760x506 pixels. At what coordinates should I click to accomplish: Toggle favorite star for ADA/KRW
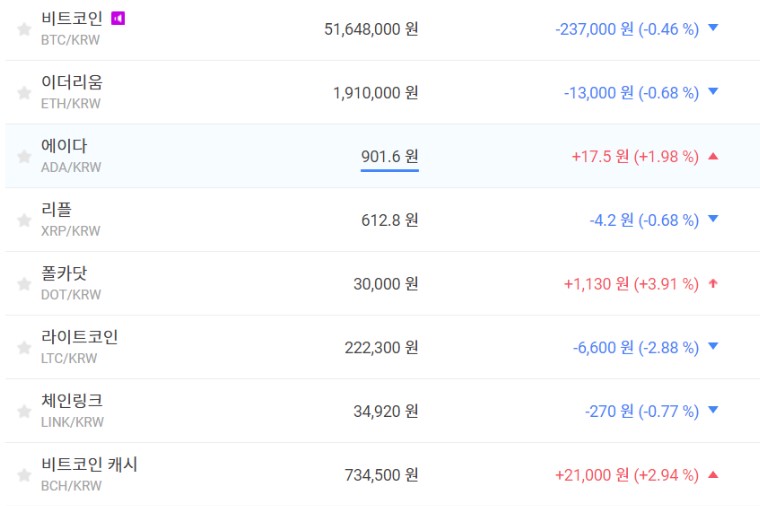(24, 157)
